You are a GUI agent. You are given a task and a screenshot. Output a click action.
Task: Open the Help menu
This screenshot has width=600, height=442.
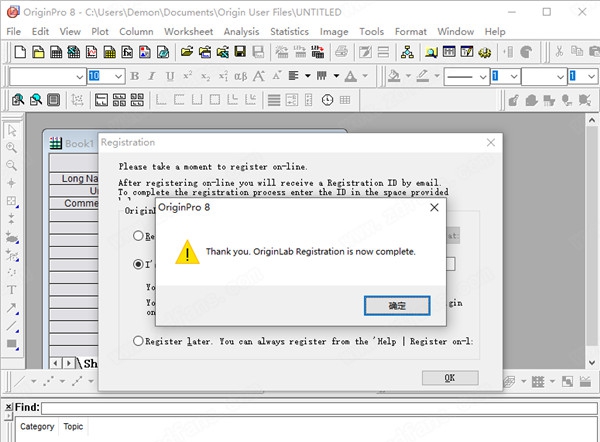point(495,31)
